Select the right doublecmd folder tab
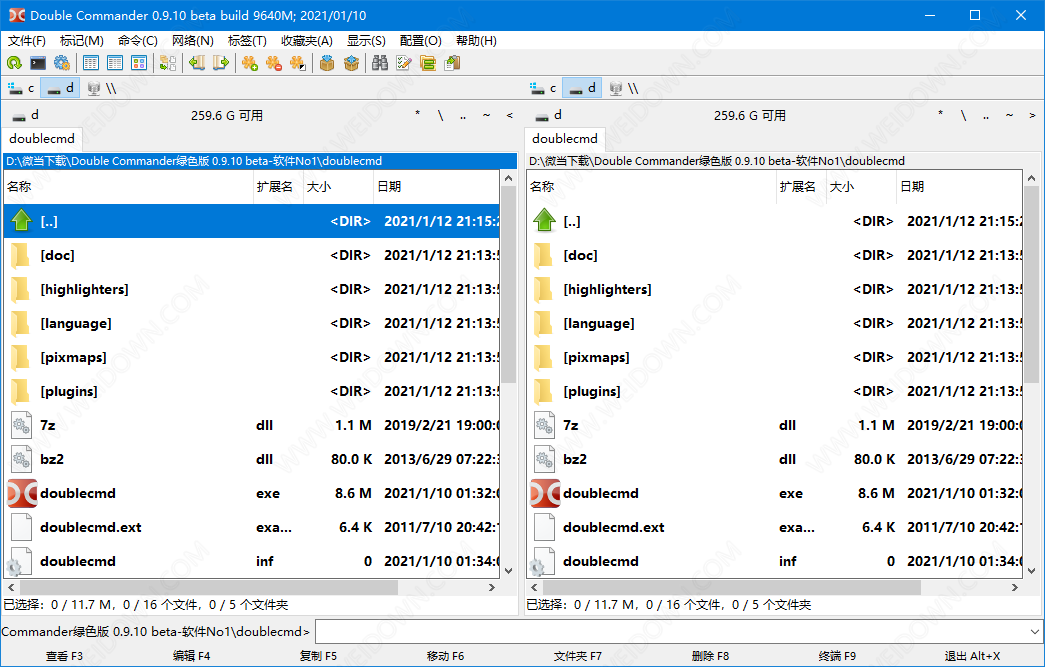Viewport: 1045px width, 667px height. [565, 139]
